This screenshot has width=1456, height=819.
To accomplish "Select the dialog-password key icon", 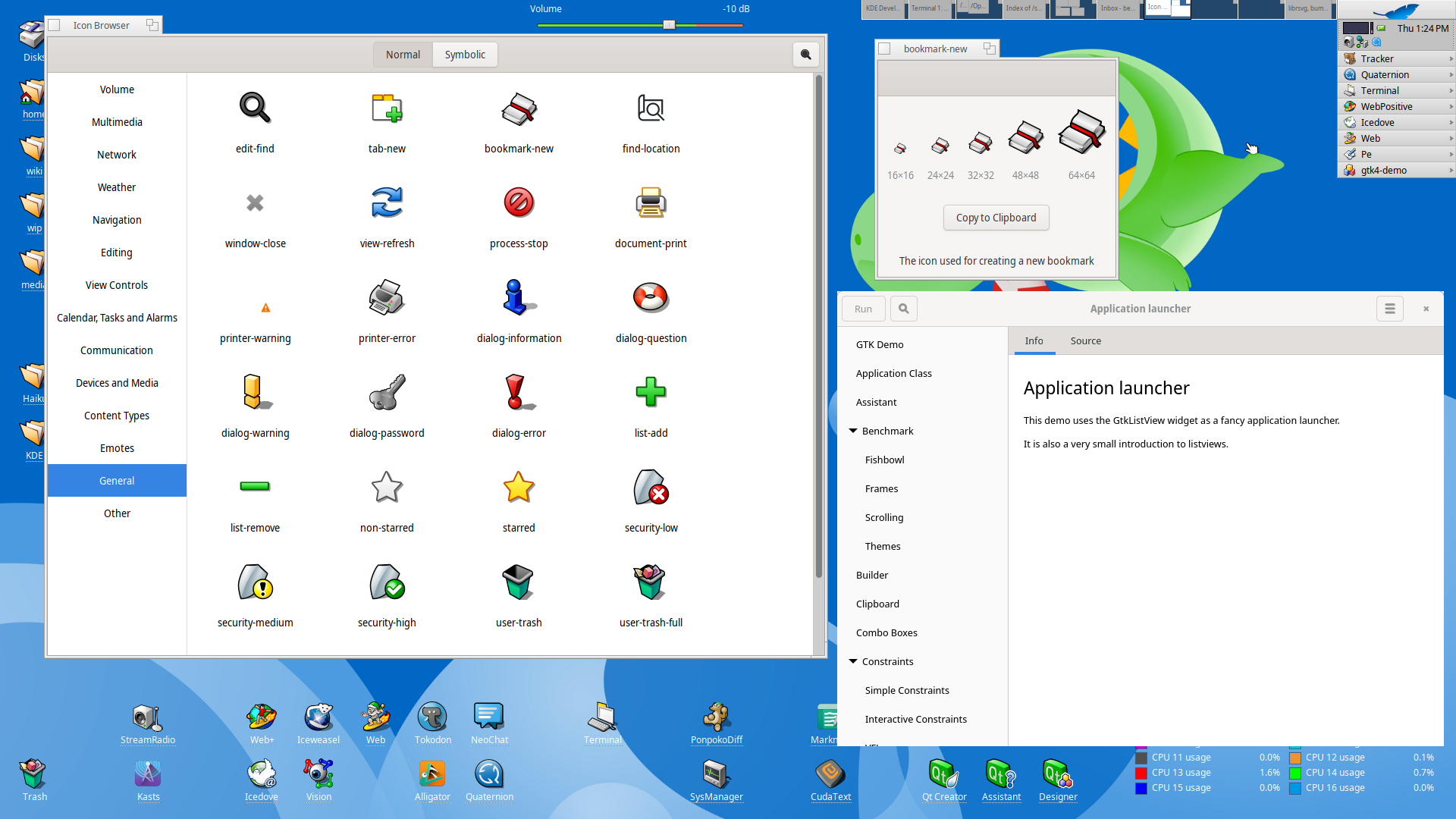I will tap(387, 393).
